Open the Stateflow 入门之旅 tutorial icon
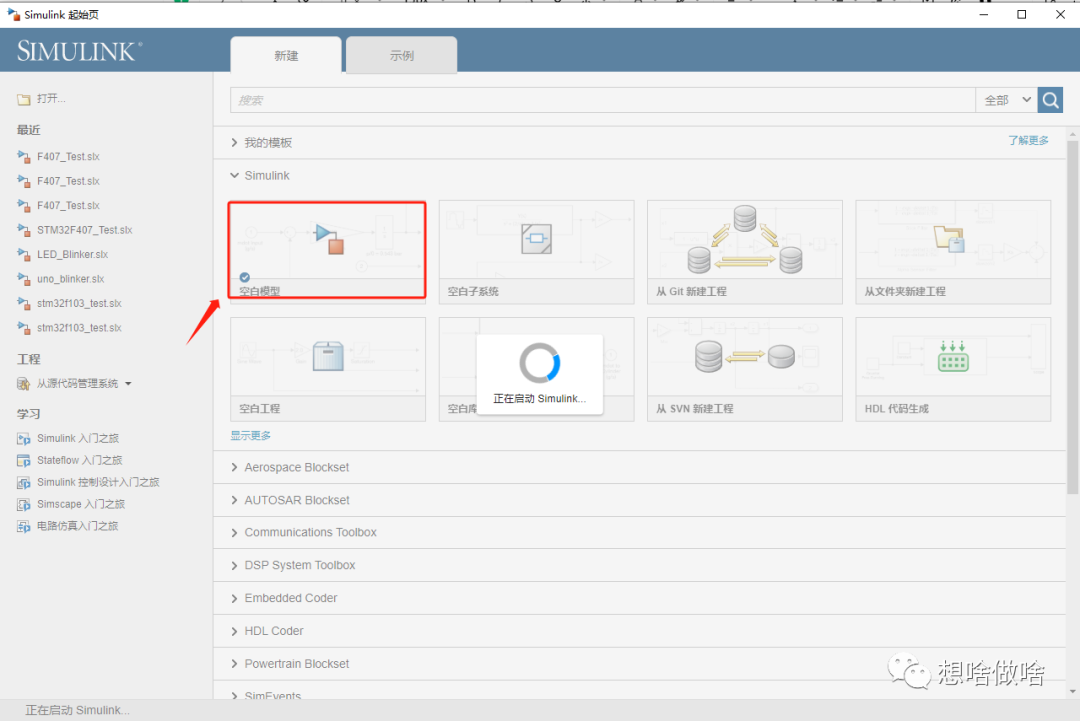Viewport: 1080px width, 721px height. coord(24,461)
